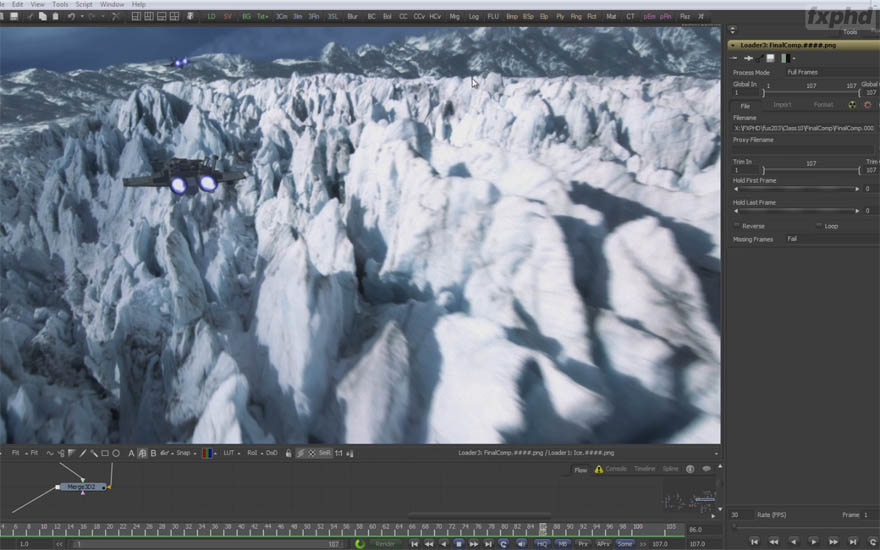Select the Merge3D2 node in flow
This screenshot has width=880, height=550.
(82, 487)
